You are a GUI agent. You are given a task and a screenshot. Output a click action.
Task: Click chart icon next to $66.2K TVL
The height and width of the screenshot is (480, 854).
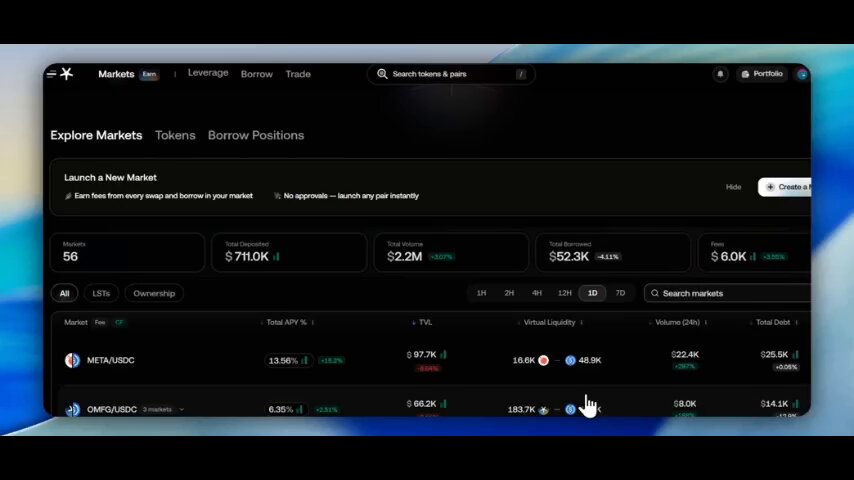pos(443,404)
